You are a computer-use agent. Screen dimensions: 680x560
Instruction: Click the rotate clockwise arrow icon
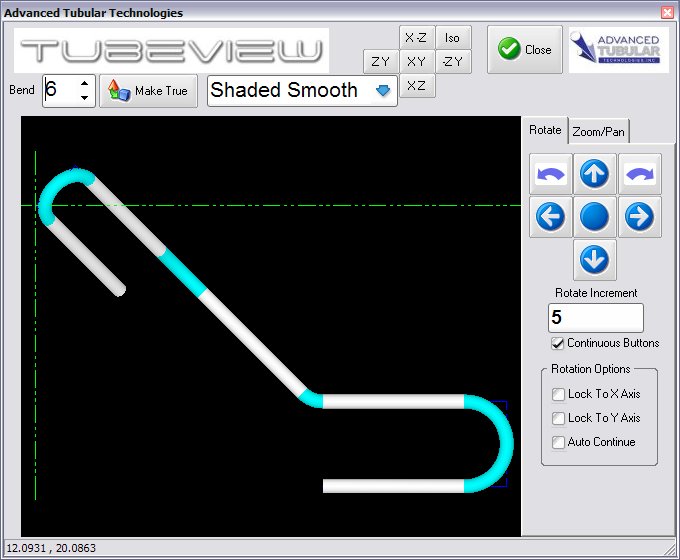point(639,174)
